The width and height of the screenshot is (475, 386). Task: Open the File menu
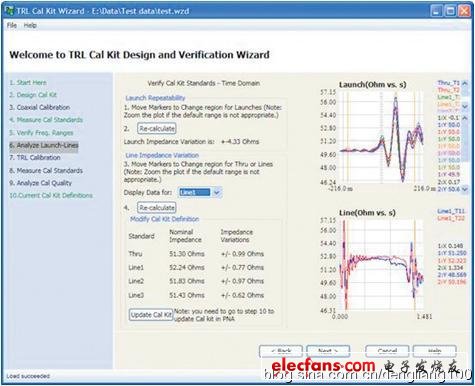12,25
